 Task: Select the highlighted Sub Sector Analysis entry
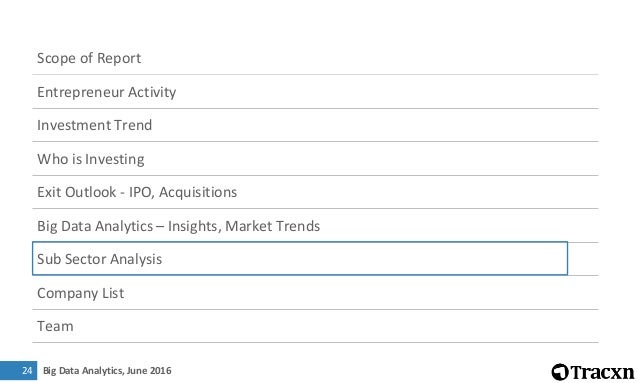coord(300,258)
